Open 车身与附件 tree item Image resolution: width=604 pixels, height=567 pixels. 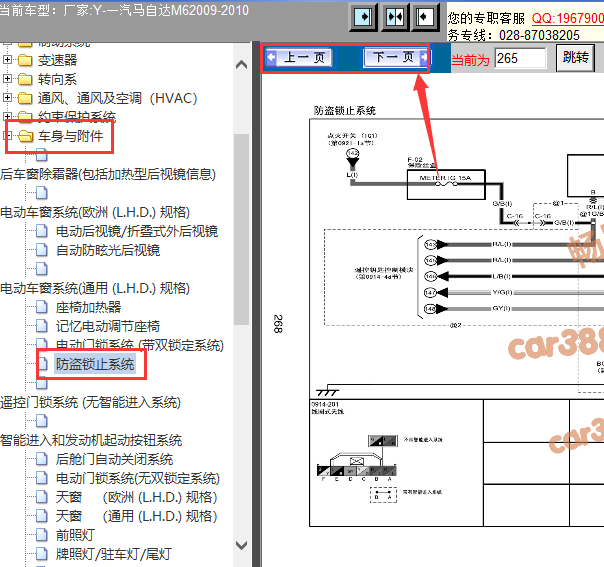[x=70, y=136]
